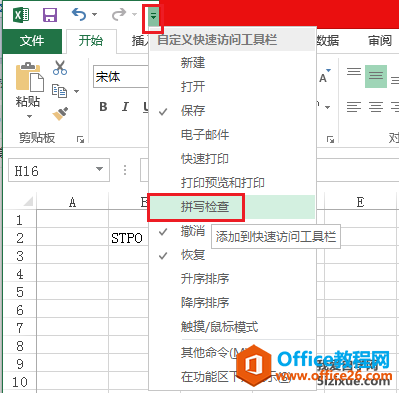
Task: Toggle Italic formatting
Action: click(125, 107)
